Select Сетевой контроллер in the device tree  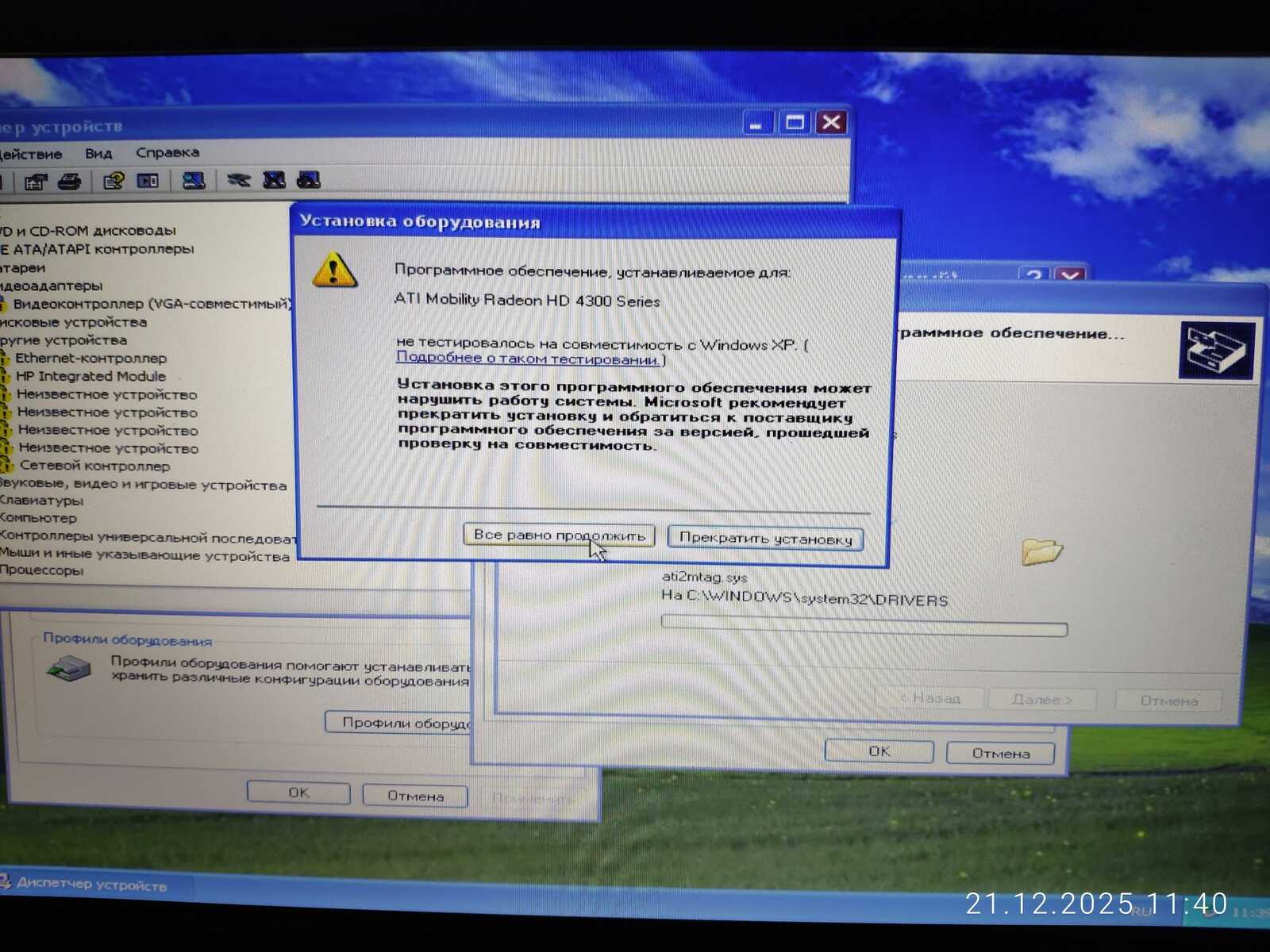tap(94, 466)
